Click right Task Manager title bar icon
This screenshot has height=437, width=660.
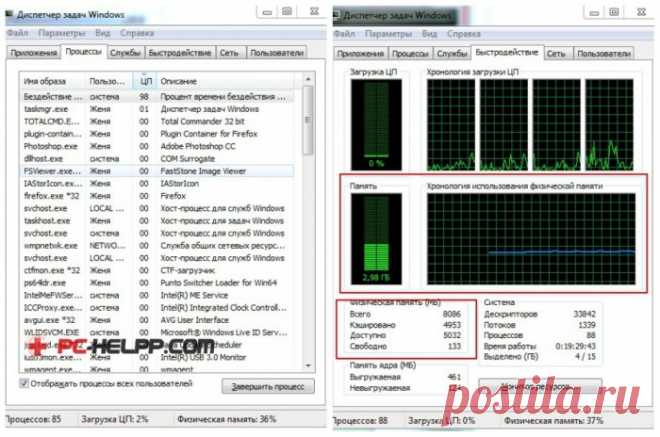pyautogui.click(x=337, y=15)
